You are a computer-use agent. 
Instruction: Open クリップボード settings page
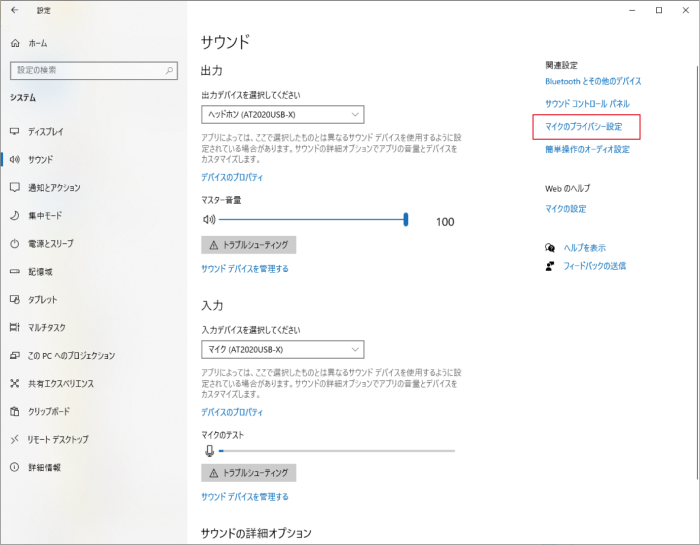(x=49, y=412)
